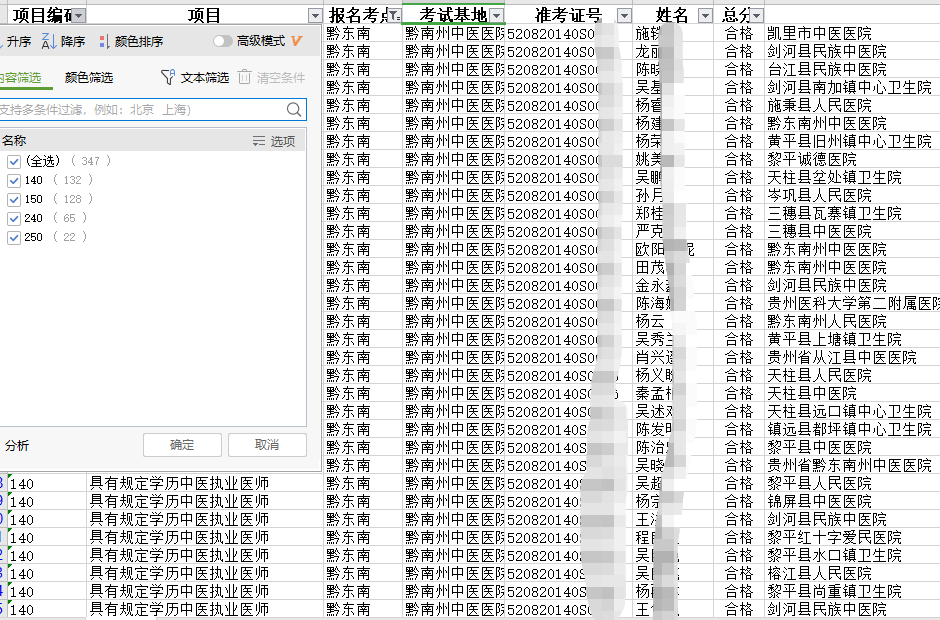Uncheck the (全选) checkbox
The width and height of the screenshot is (940, 620).
pyautogui.click(x=14, y=162)
